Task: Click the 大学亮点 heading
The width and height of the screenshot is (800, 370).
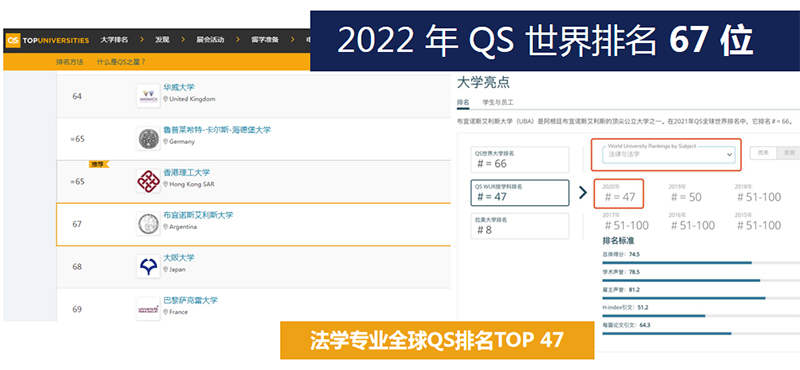Action: coord(483,82)
